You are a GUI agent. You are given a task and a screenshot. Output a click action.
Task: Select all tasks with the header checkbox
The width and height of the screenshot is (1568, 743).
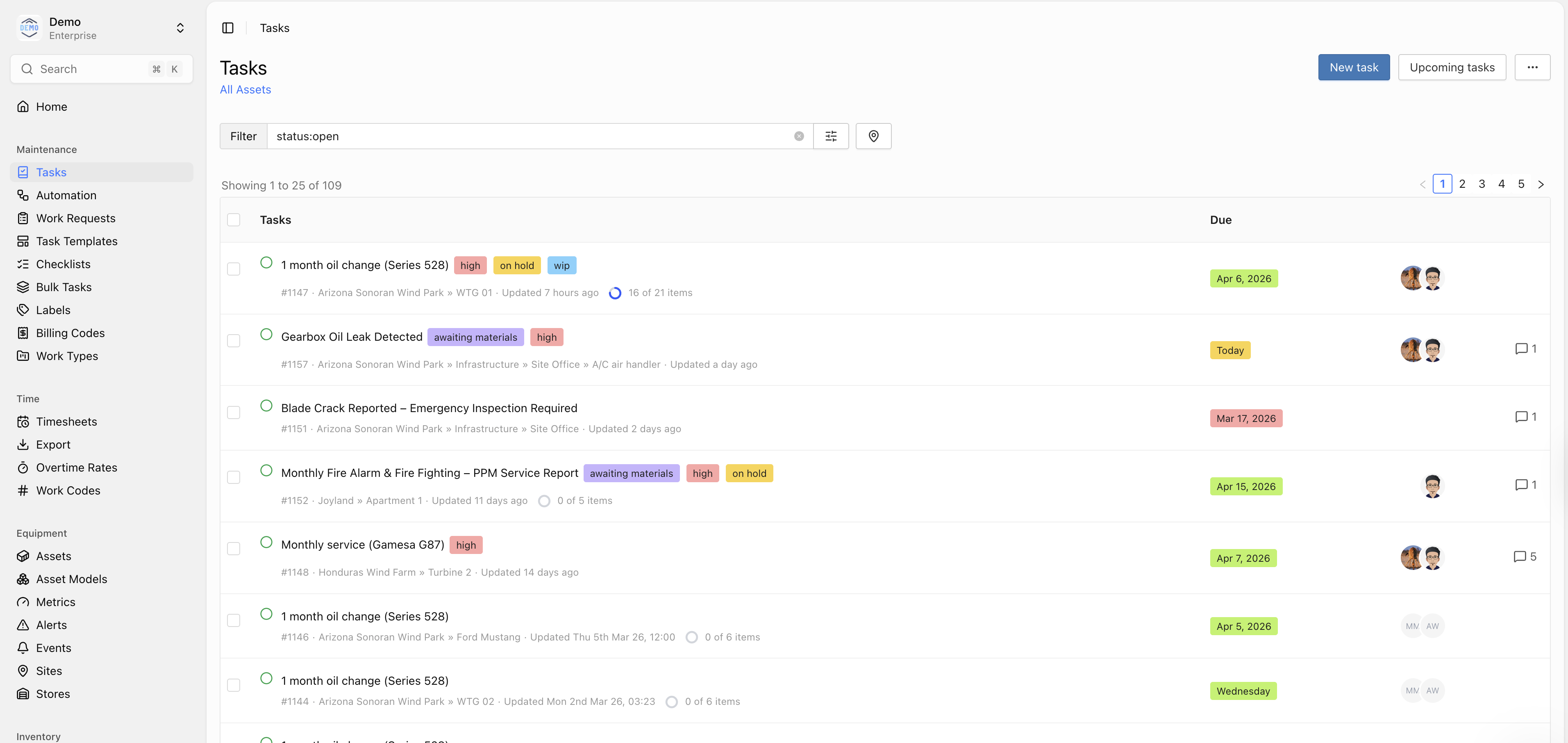point(233,219)
